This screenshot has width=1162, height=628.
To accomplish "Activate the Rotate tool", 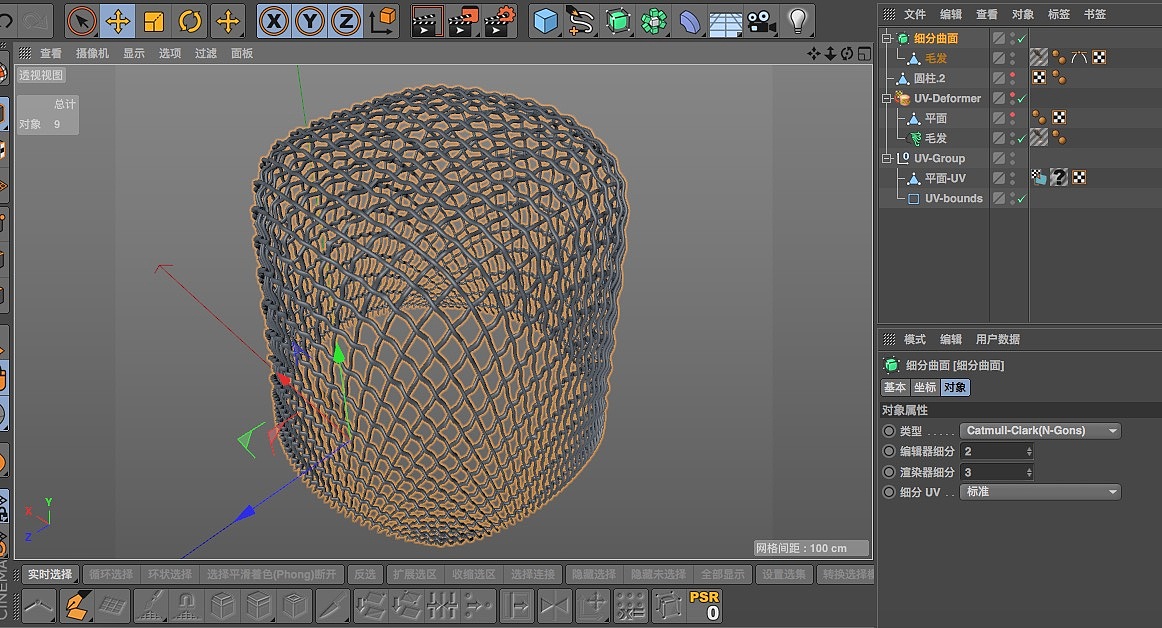I will coord(190,21).
